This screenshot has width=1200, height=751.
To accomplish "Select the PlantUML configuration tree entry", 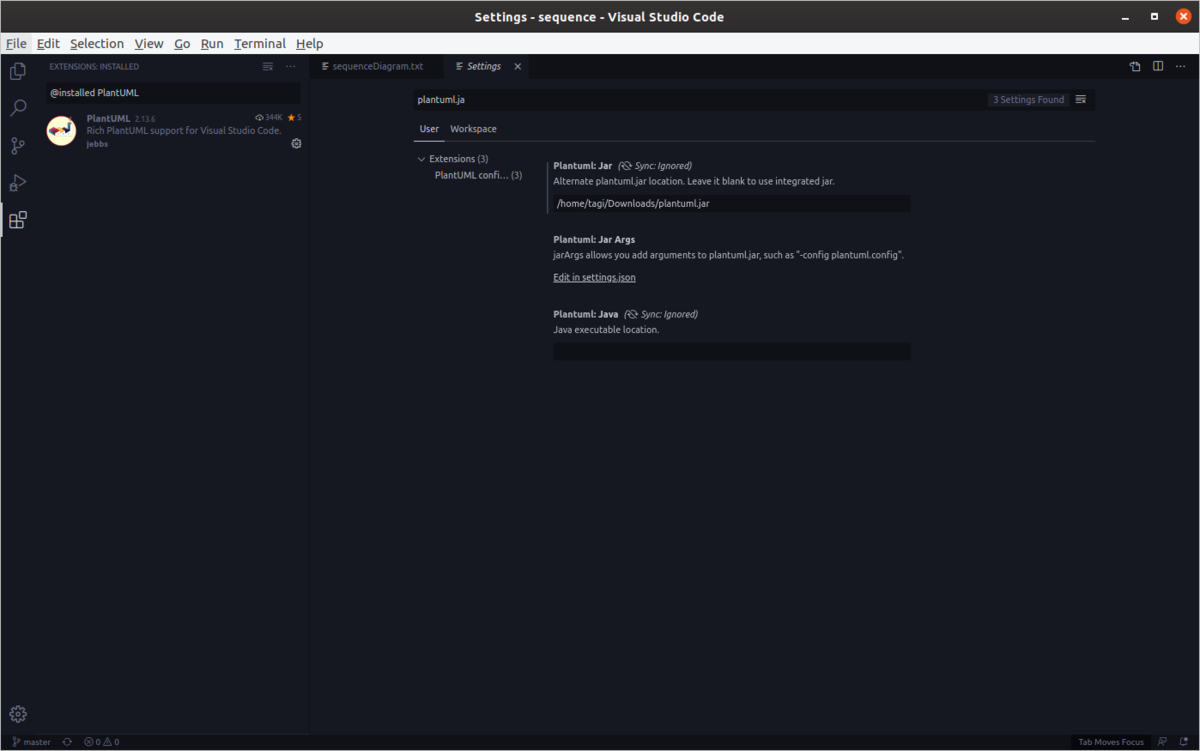I will (478, 176).
